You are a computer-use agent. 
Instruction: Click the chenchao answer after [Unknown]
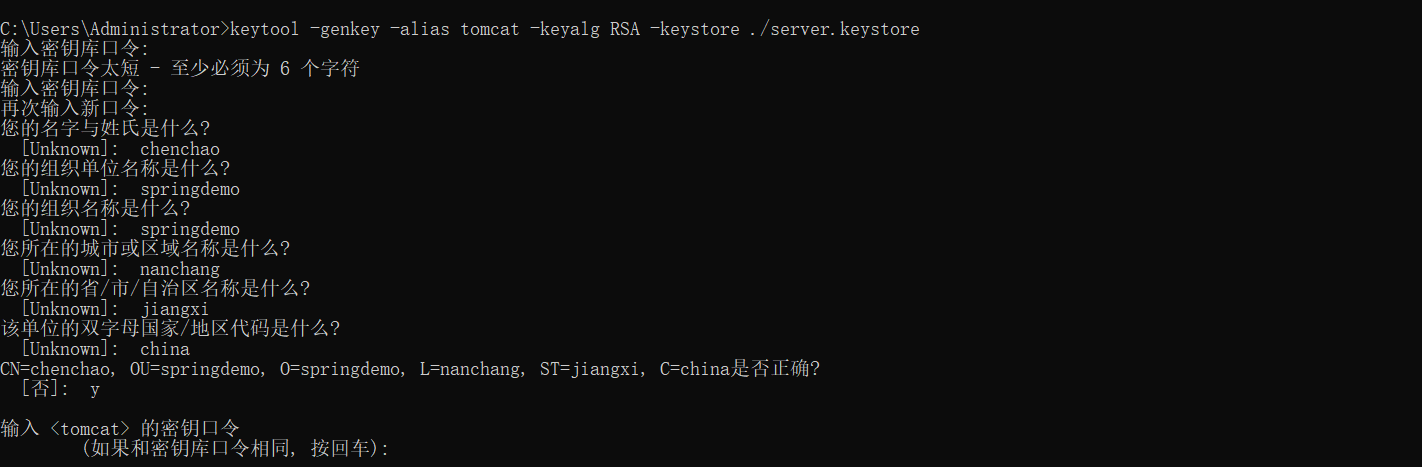coord(180,149)
